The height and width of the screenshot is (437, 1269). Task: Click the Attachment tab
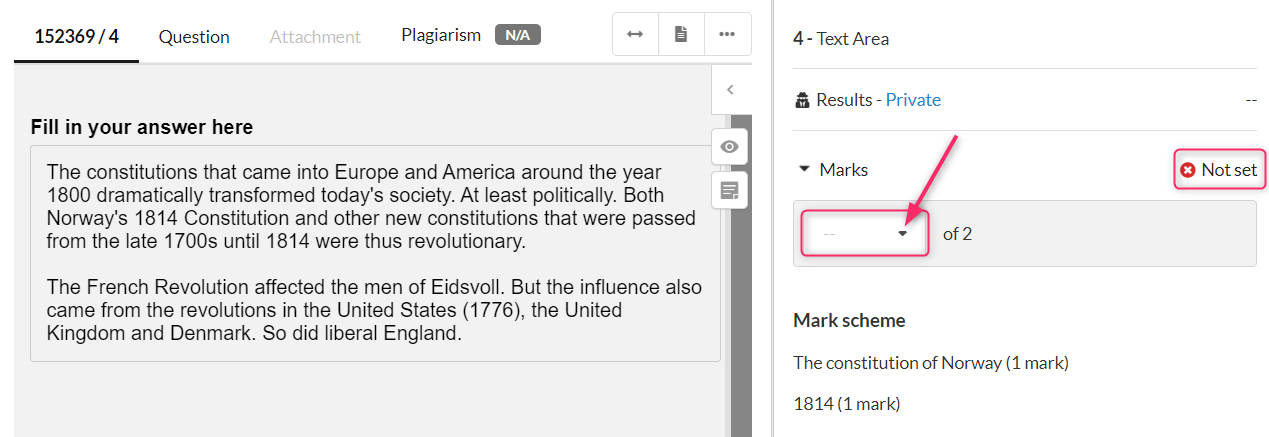pos(315,37)
